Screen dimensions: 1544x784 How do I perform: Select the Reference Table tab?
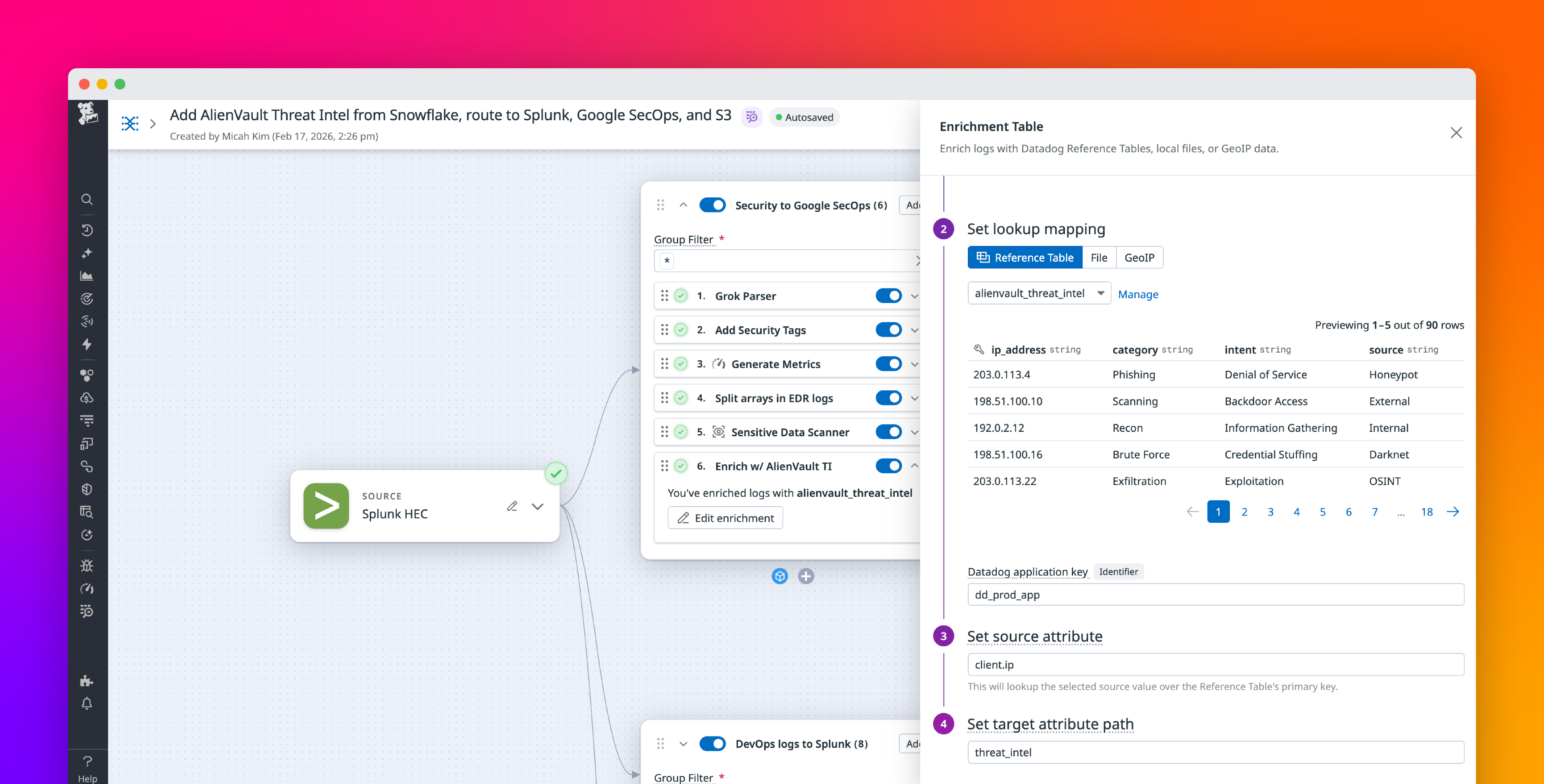pyautogui.click(x=1025, y=258)
